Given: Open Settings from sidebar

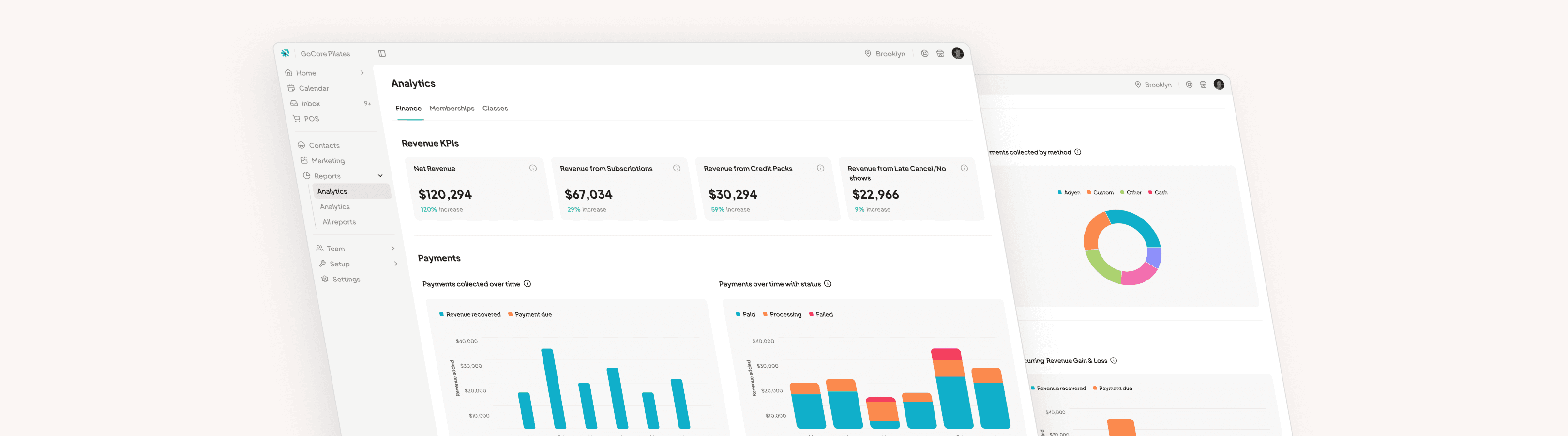Looking at the screenshot, I should pos(347,280).
